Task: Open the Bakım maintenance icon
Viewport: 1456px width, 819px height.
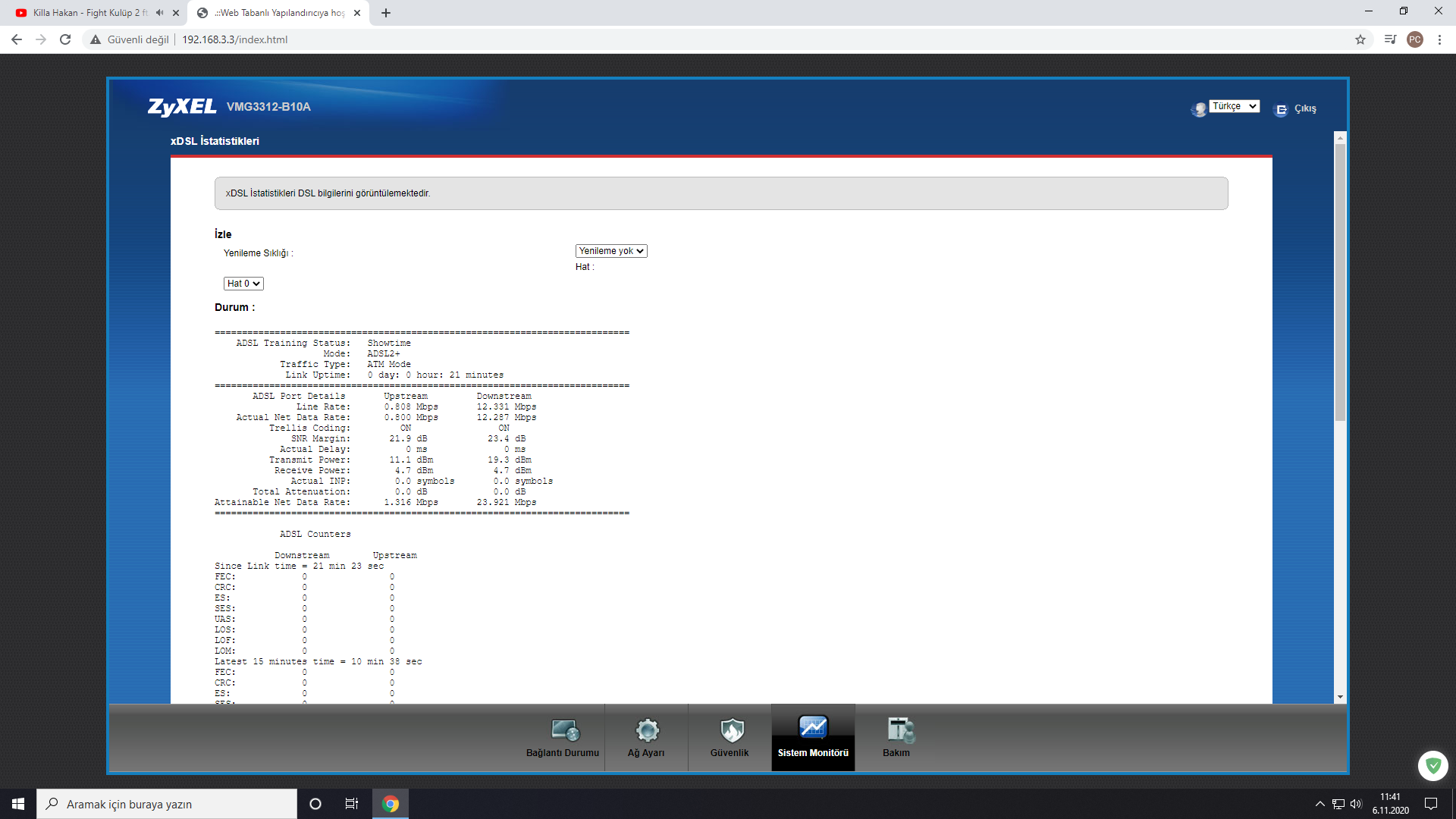Action: 898,730
